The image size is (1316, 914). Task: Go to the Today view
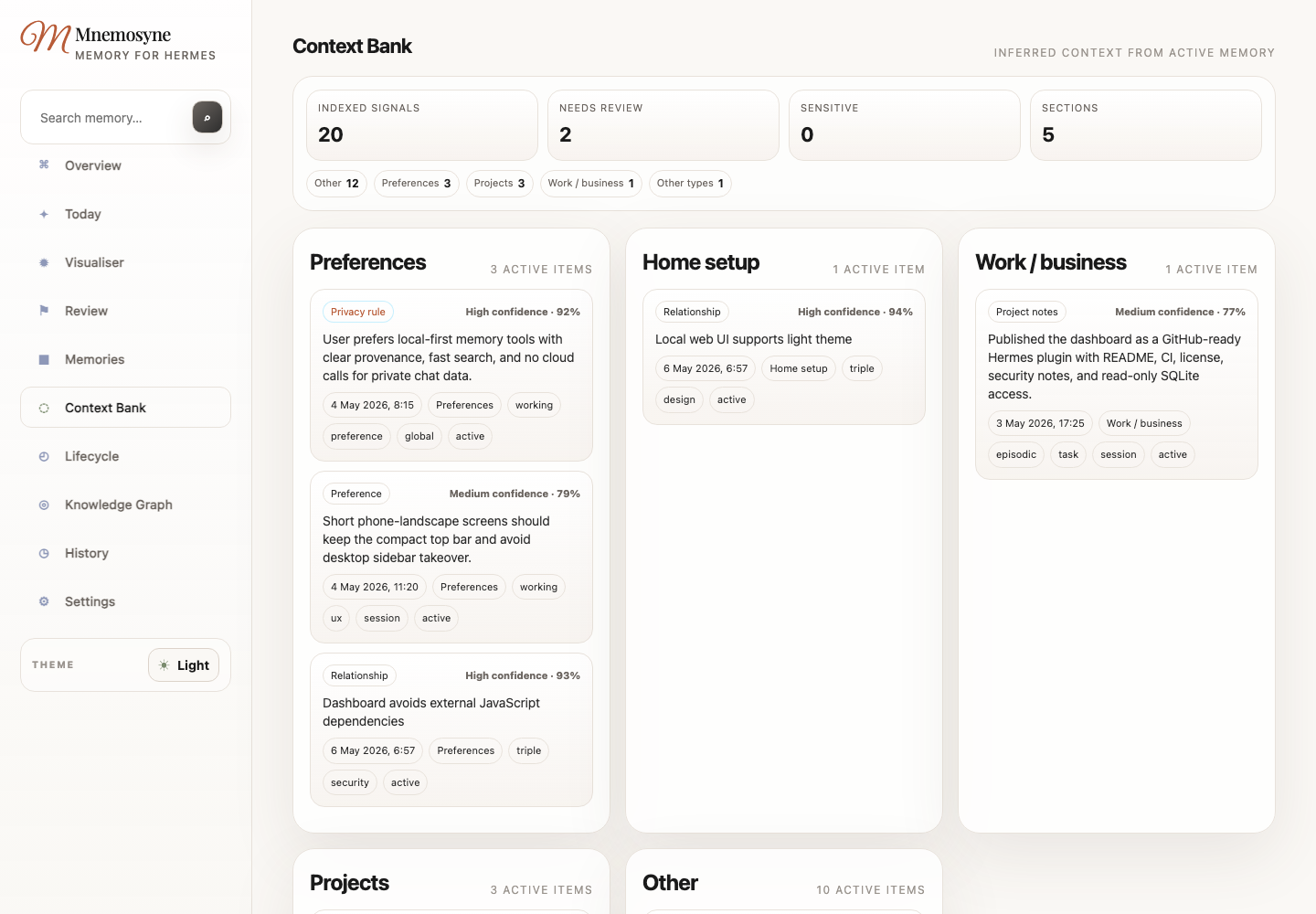point(125,214)
